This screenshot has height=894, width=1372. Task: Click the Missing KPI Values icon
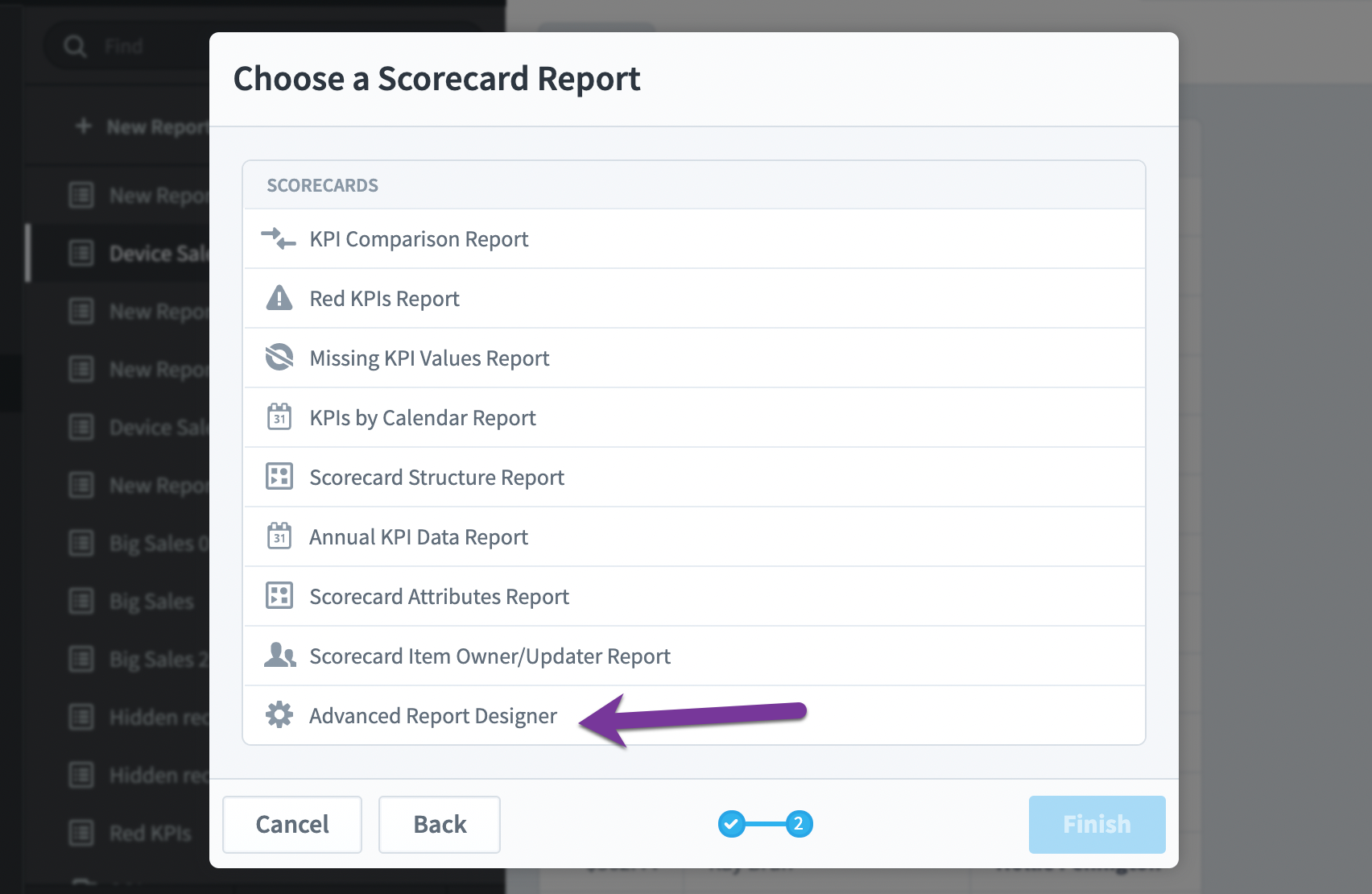279,357
